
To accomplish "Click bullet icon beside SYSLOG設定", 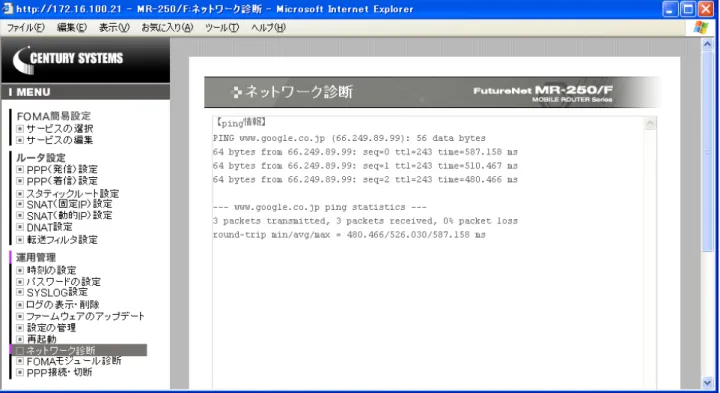I will click(x=20, y=292).
